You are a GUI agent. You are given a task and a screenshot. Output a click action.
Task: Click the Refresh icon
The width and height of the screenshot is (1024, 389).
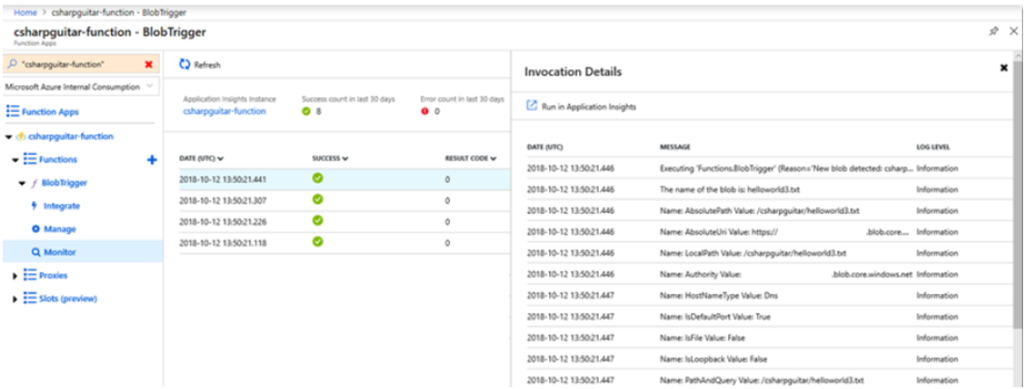[185, 65]
